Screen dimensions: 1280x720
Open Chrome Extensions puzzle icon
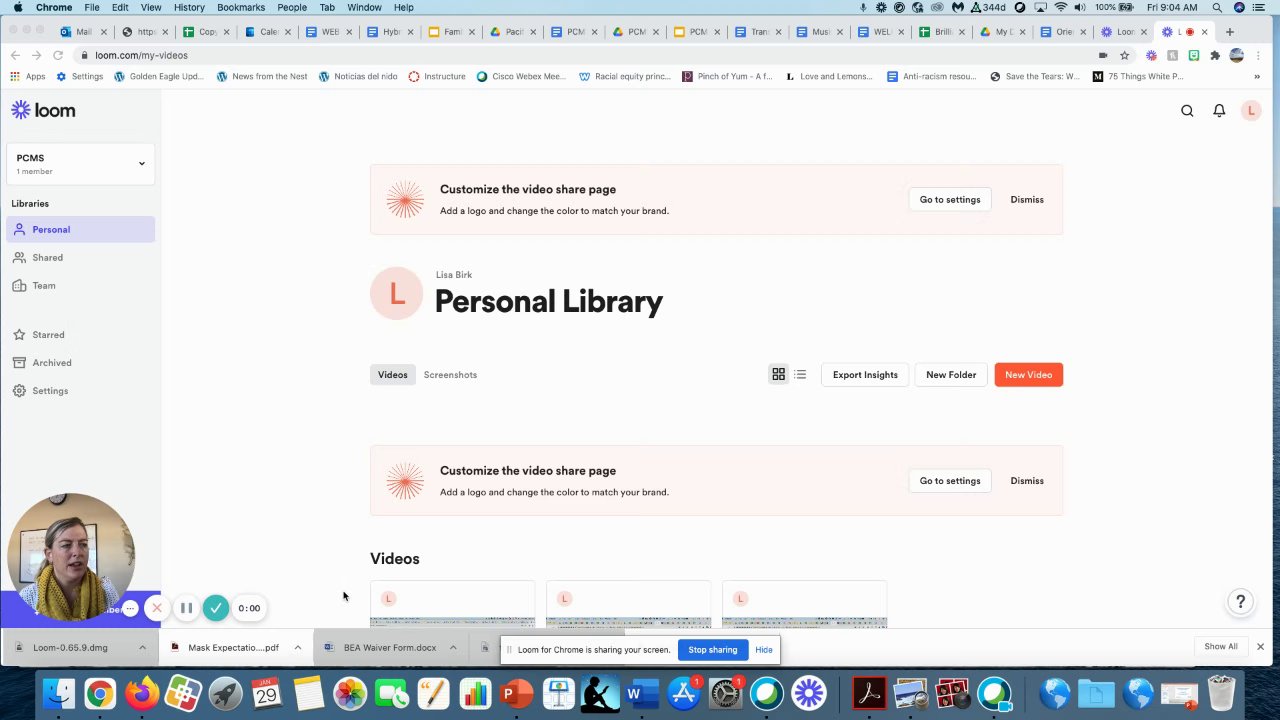click(1215, 55)
